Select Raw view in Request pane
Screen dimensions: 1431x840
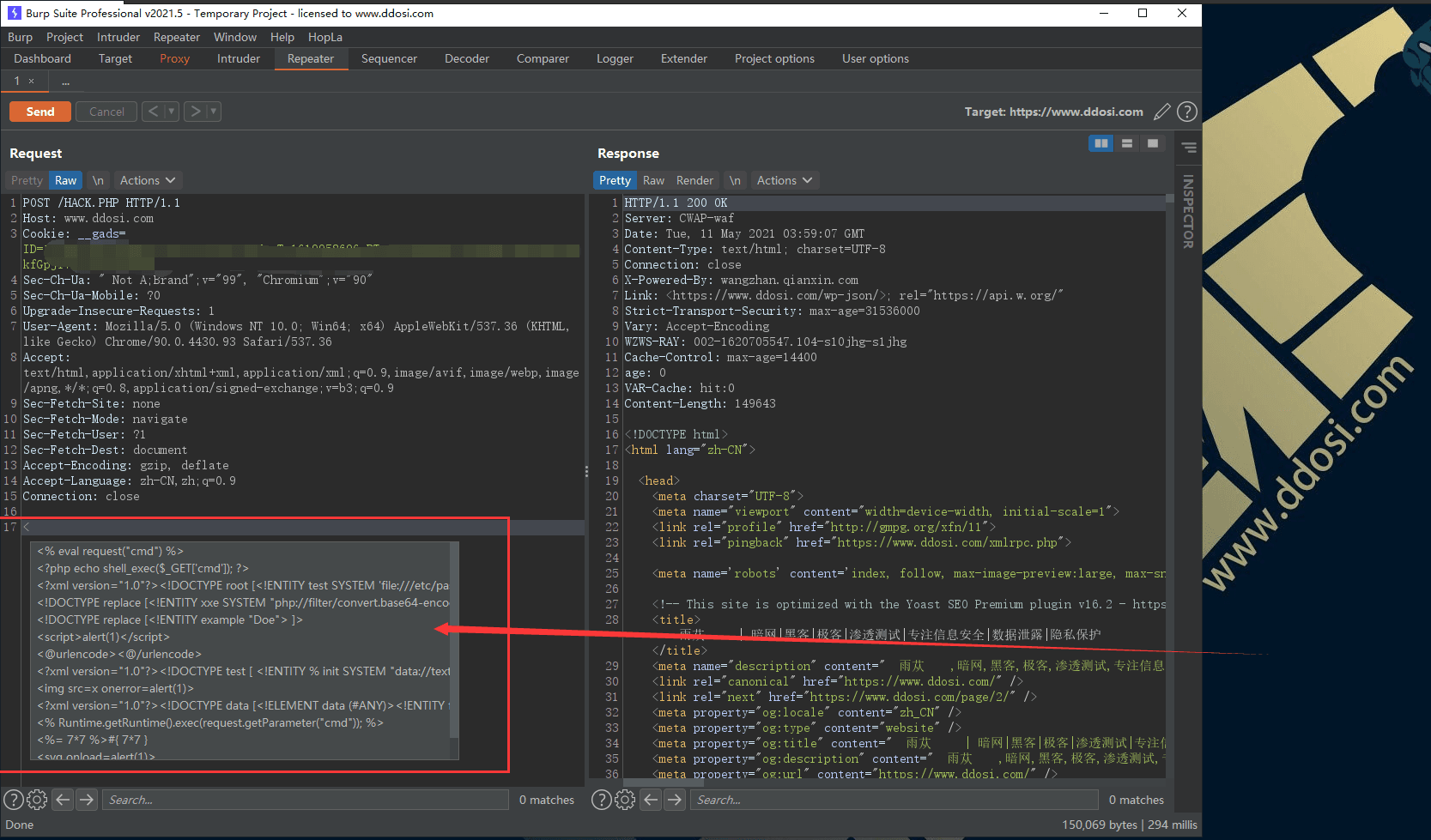pyautogui.click(x=66, y=180)
